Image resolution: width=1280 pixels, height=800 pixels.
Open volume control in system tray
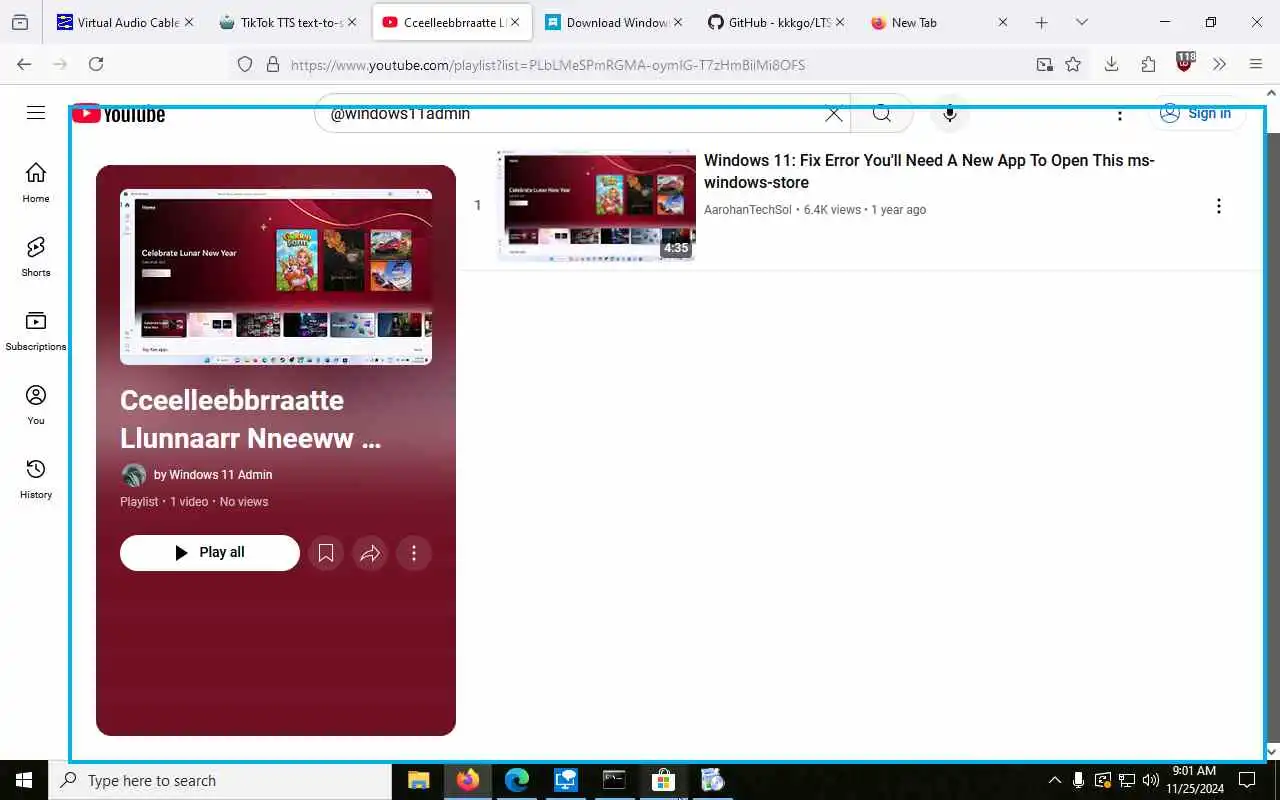point(1150,780)
